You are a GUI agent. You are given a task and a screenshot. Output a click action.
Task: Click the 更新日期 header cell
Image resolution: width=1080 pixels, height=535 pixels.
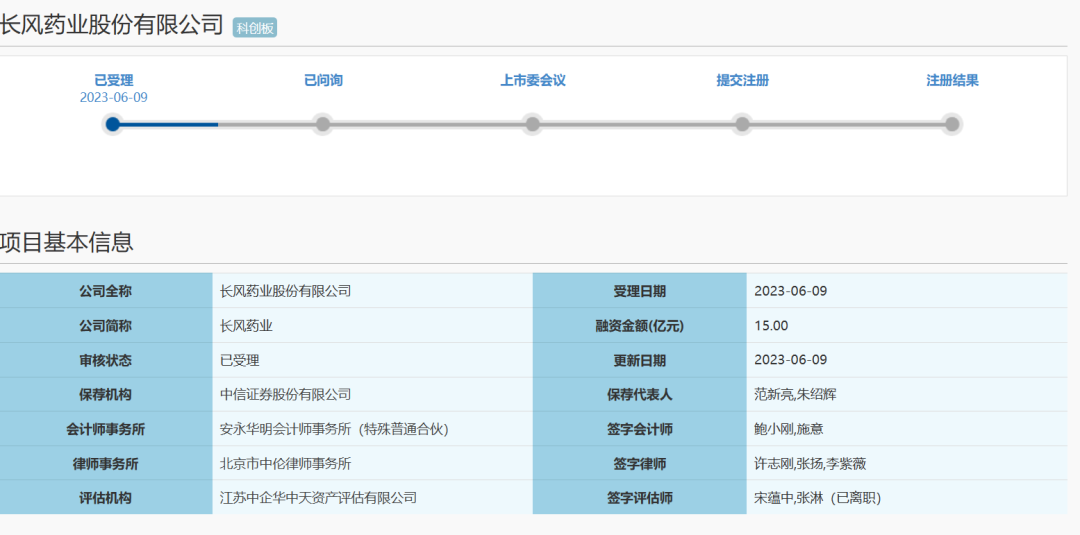click(640, 360)
